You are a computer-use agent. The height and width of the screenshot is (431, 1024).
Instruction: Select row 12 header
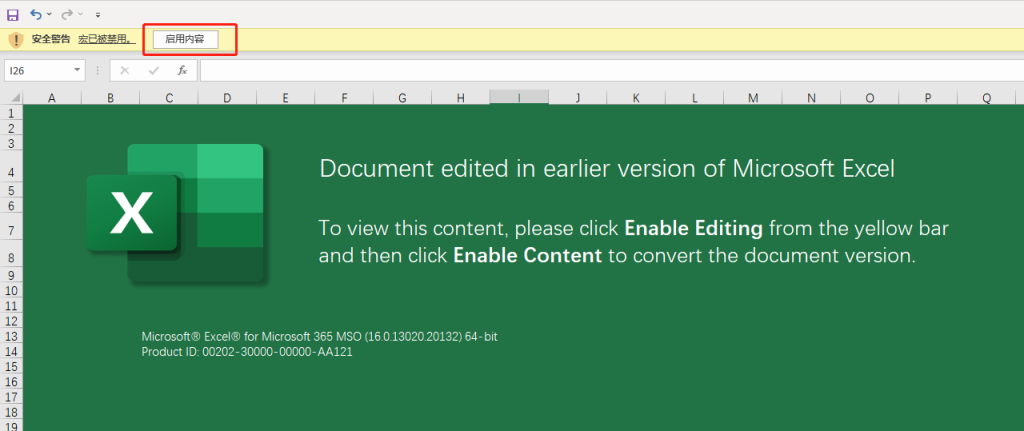pos(12,321)
